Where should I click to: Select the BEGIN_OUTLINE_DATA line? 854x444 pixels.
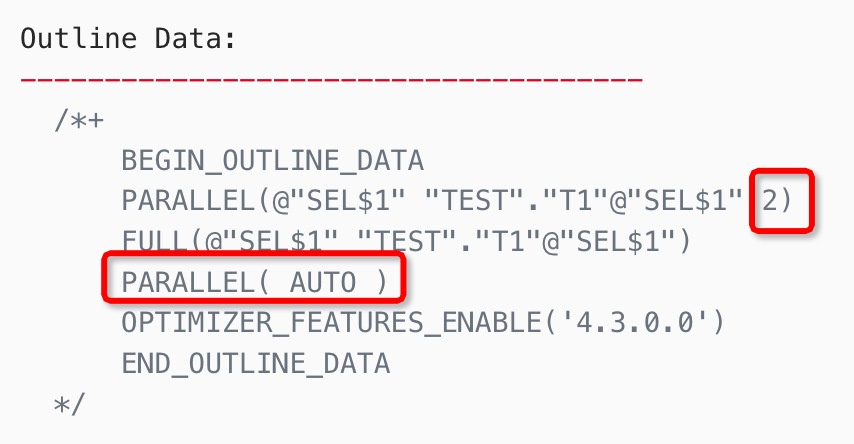272,161
